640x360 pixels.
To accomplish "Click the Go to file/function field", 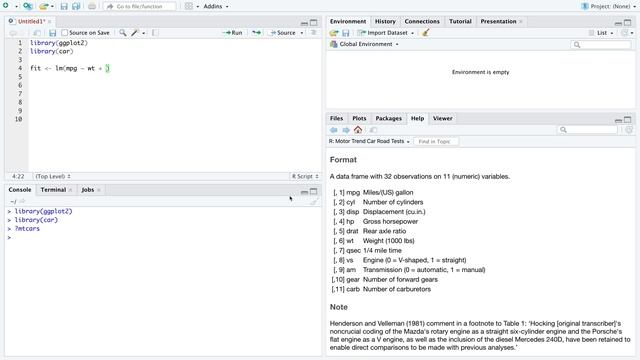I will click(140, 7).
